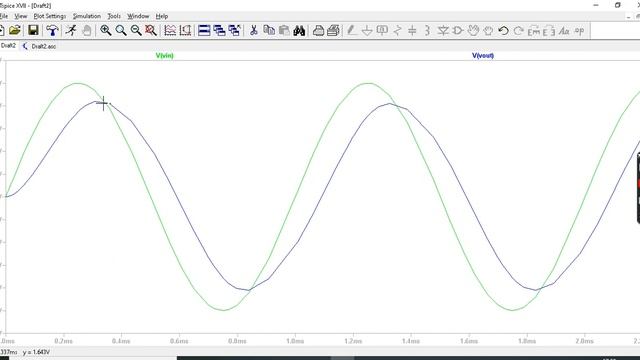Open the Control Panel hammer icon
This screenshot has height=360, width=640.
tap(52, 30)
